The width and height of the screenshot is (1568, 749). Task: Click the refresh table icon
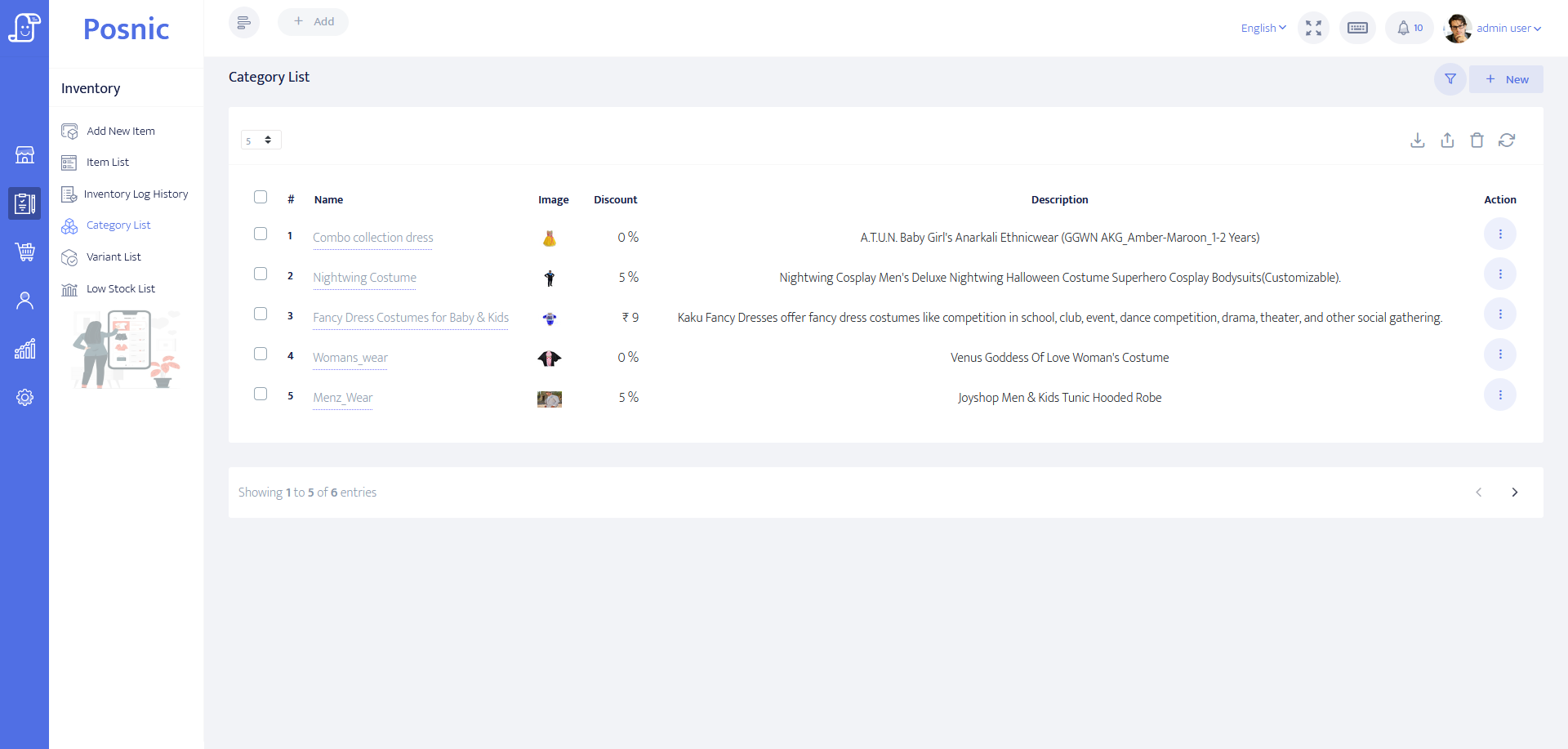coord(1507,140)
